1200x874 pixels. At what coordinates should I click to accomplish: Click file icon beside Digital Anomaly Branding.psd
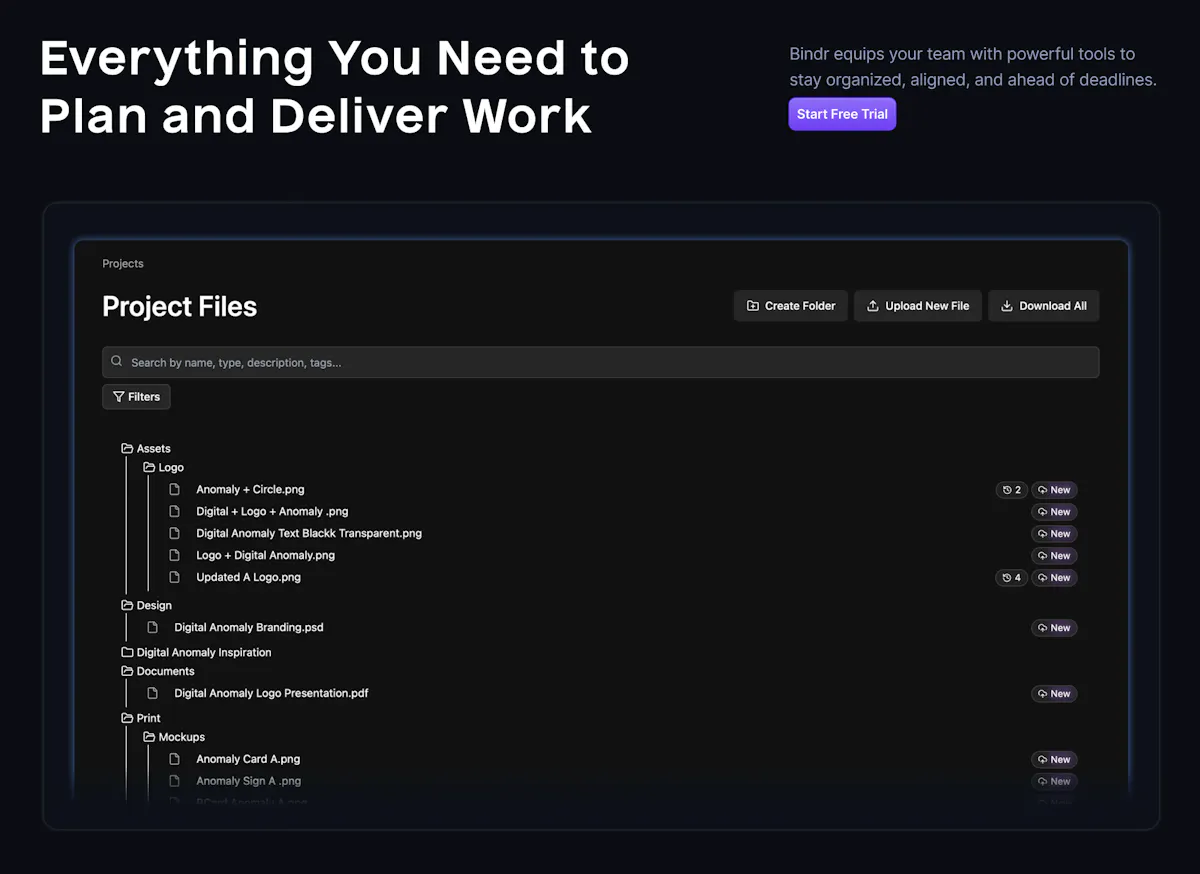point(153,628)
